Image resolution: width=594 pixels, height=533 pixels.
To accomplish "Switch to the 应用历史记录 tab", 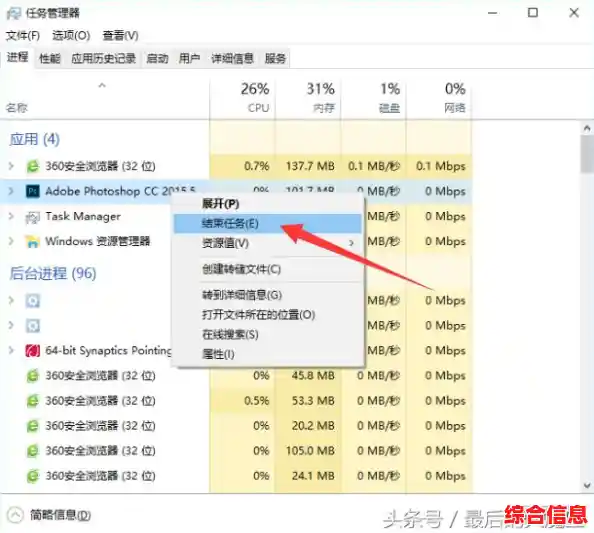I will tap(103, 58).
